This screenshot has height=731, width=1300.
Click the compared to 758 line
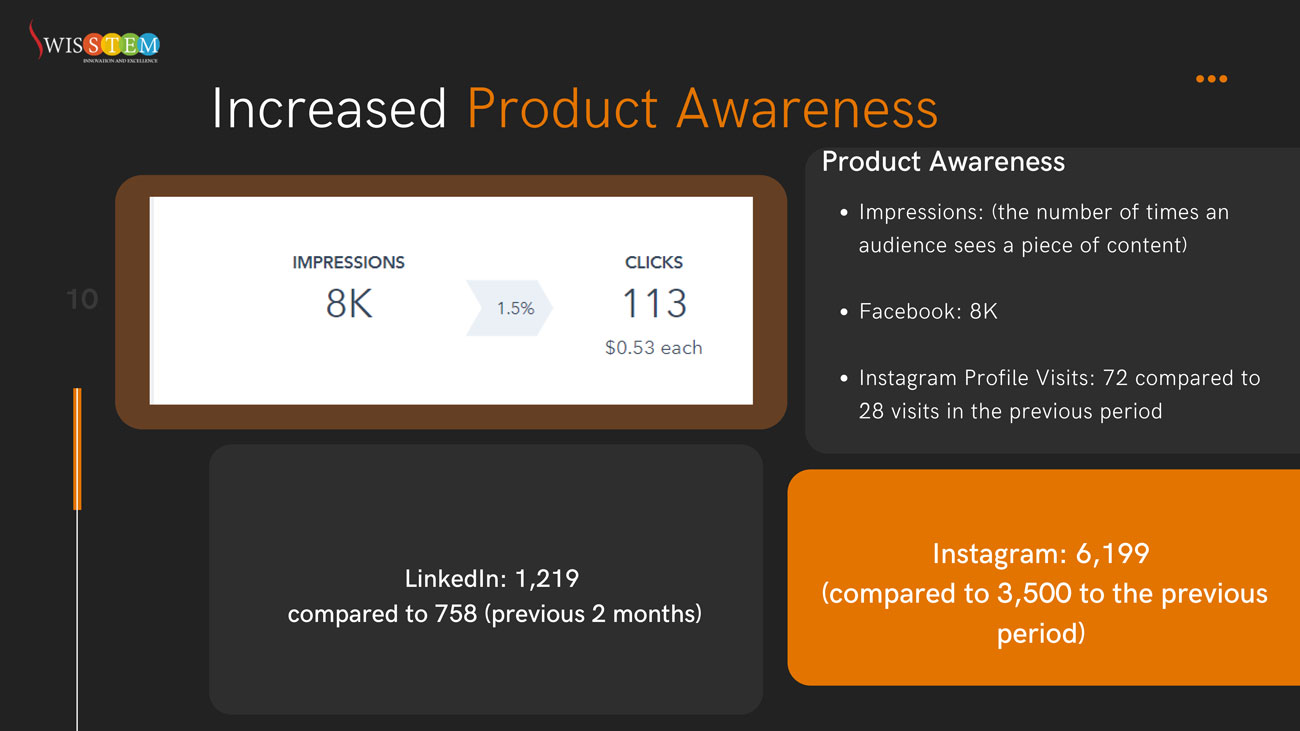coord(494,614)
